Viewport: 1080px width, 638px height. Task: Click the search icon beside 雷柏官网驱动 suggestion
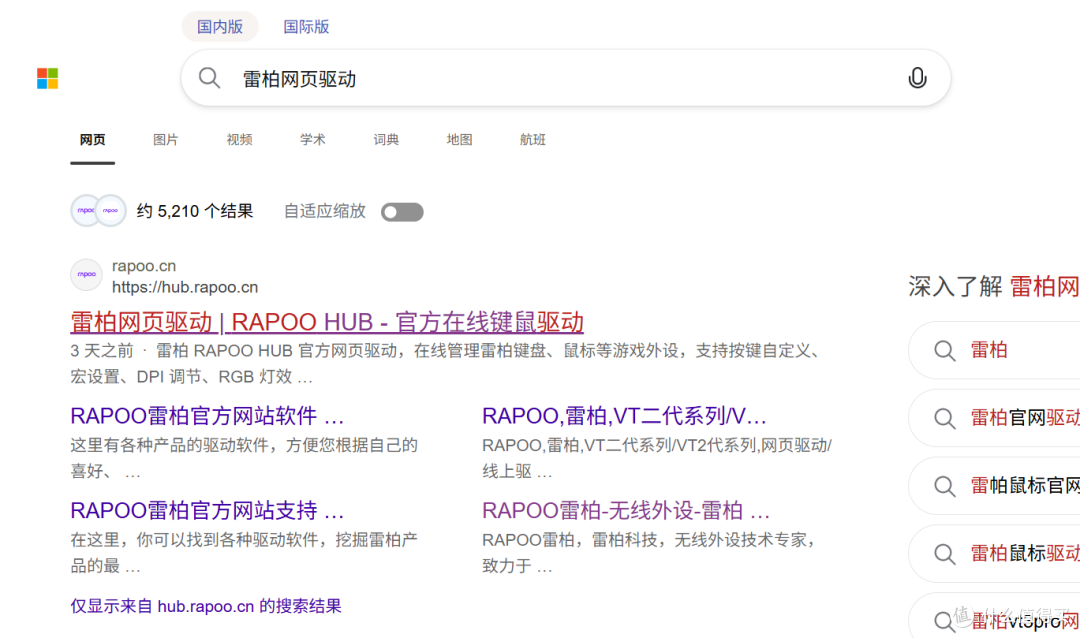(944, 418)
